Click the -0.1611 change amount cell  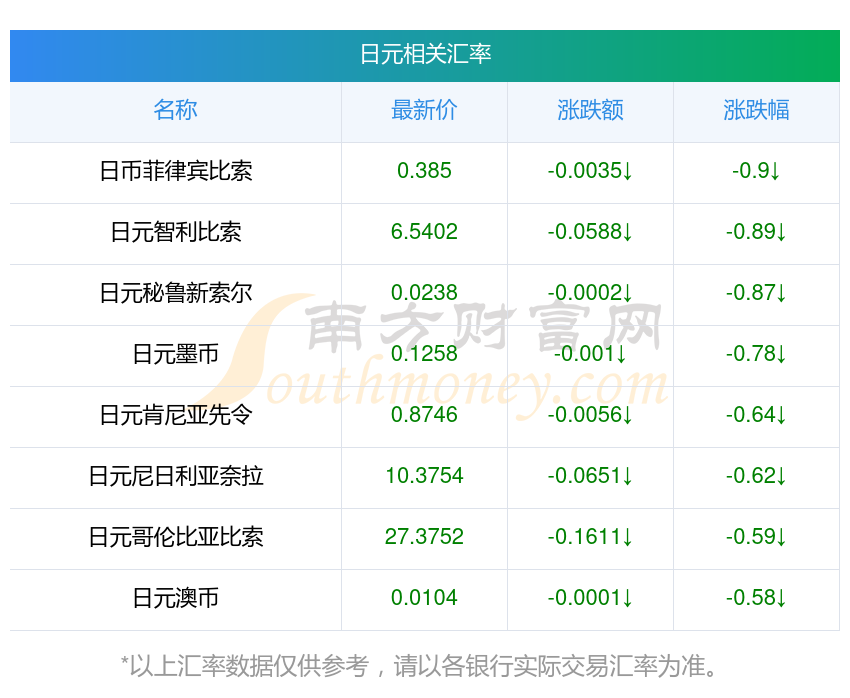590,537
